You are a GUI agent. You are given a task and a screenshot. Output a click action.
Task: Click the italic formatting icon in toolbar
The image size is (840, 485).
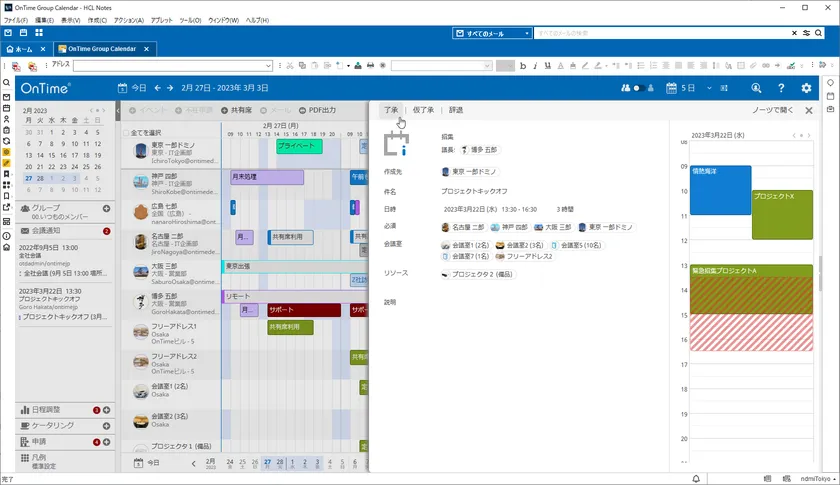click(x=535, y=66)
